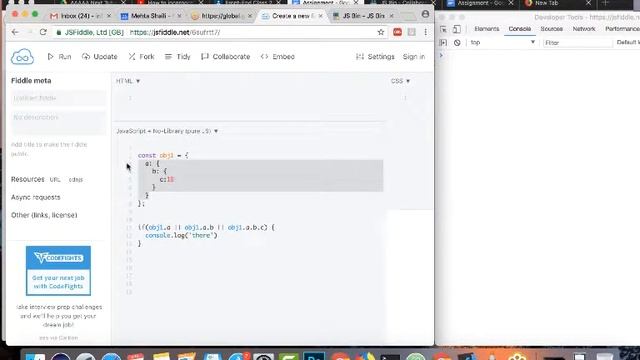The width and height of the screenshot is (640, 360).
Task: Open Terminal from the Dock
Action: [390, 356]
